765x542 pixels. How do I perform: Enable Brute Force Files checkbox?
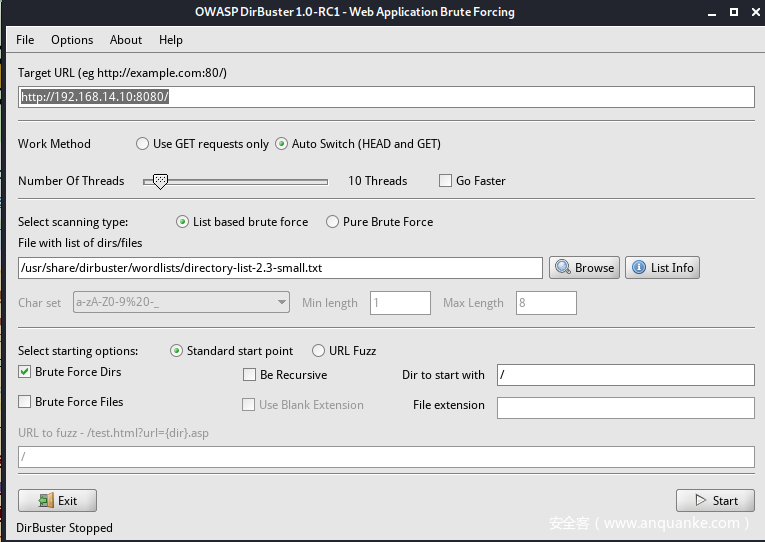pos(24,401)
